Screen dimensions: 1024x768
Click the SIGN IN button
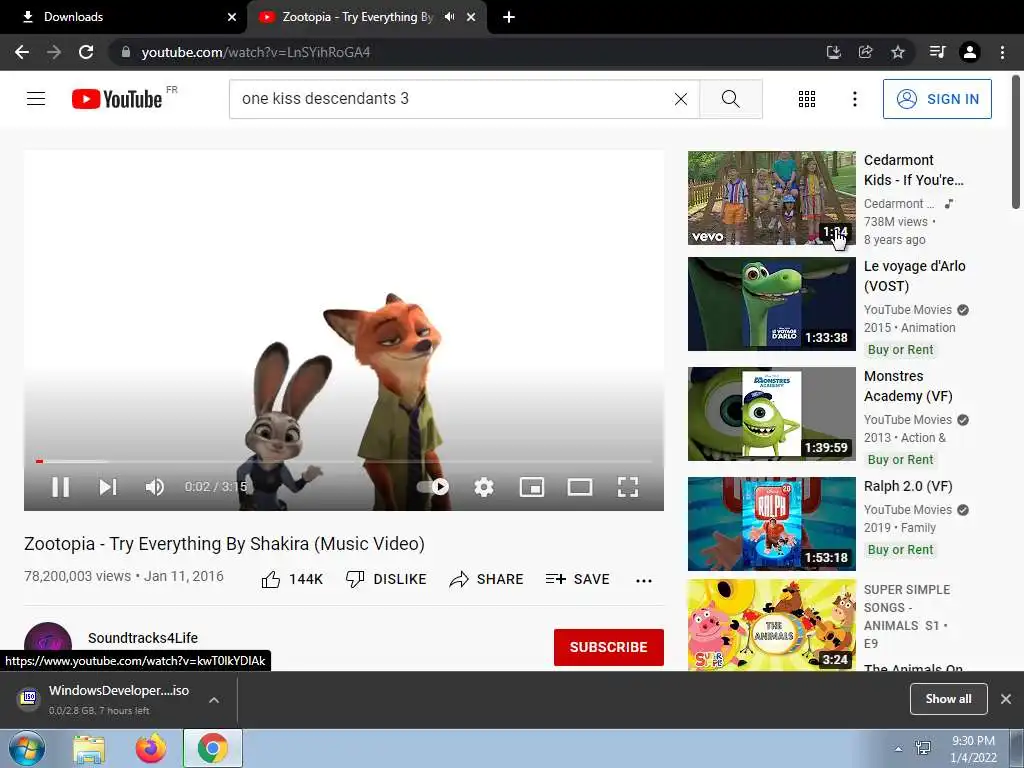(x=937, y=99)
